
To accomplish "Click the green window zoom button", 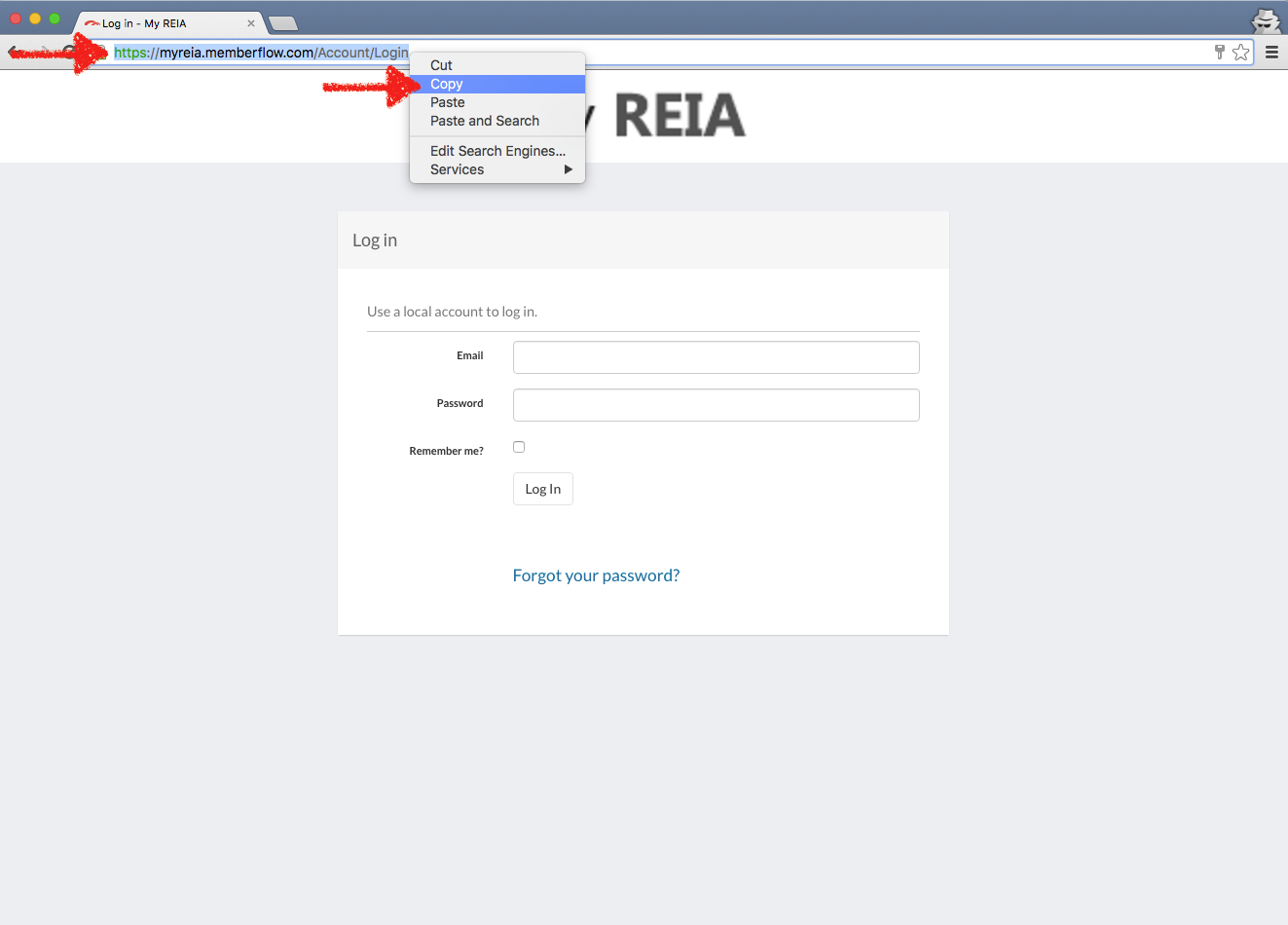I will click(x=55, y=18).
